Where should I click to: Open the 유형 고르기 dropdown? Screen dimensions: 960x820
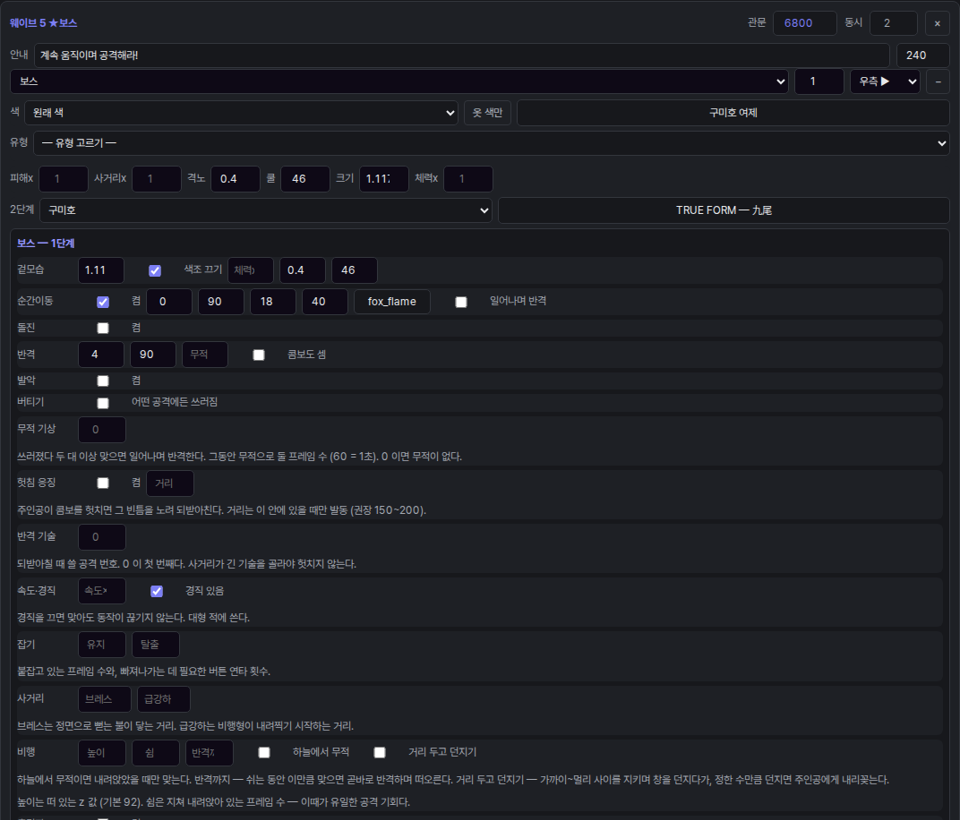pyautogui.click(x=491, y=143)
